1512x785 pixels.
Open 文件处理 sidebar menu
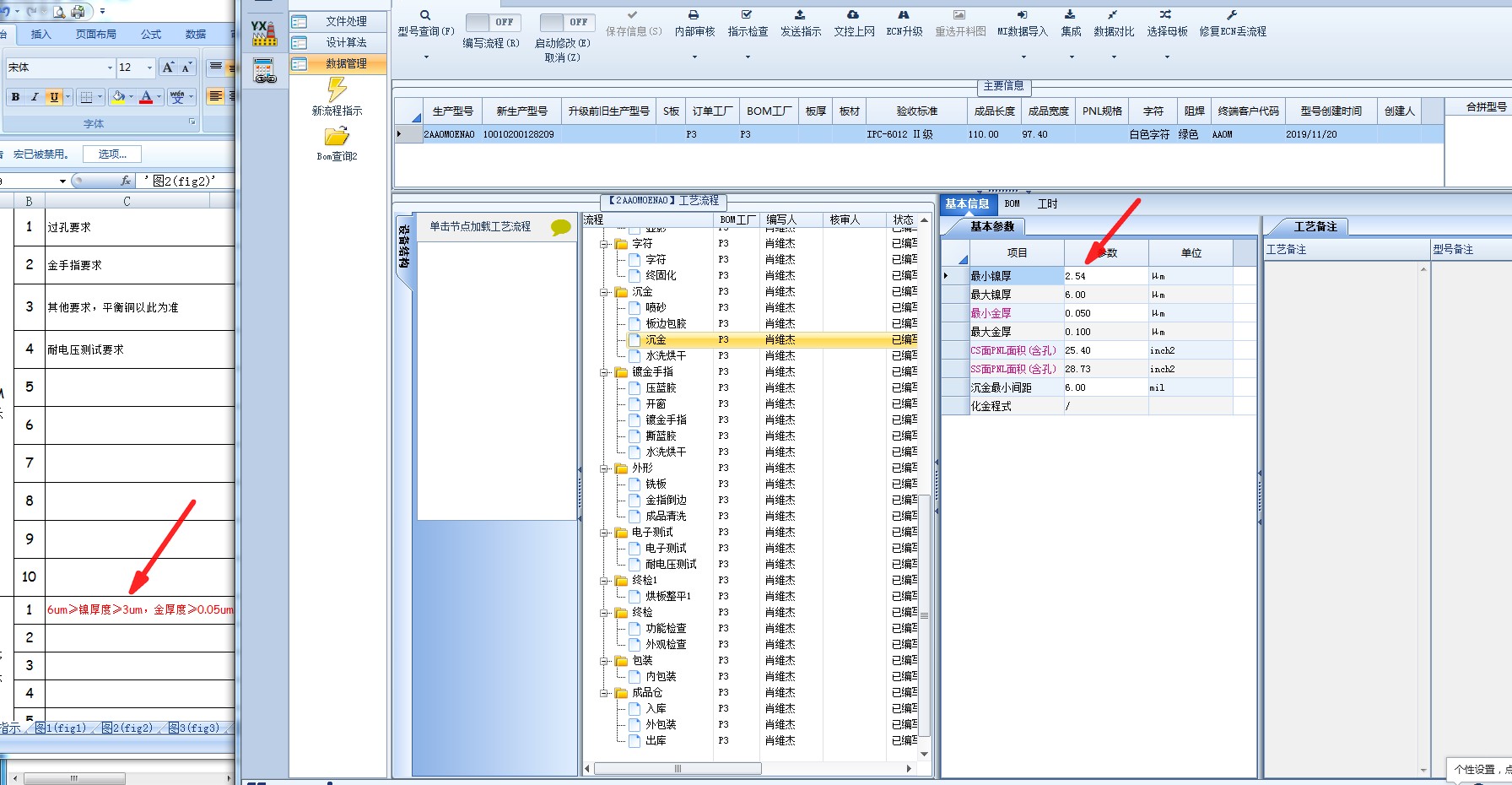pyautogui.click(x=338, y=22)
